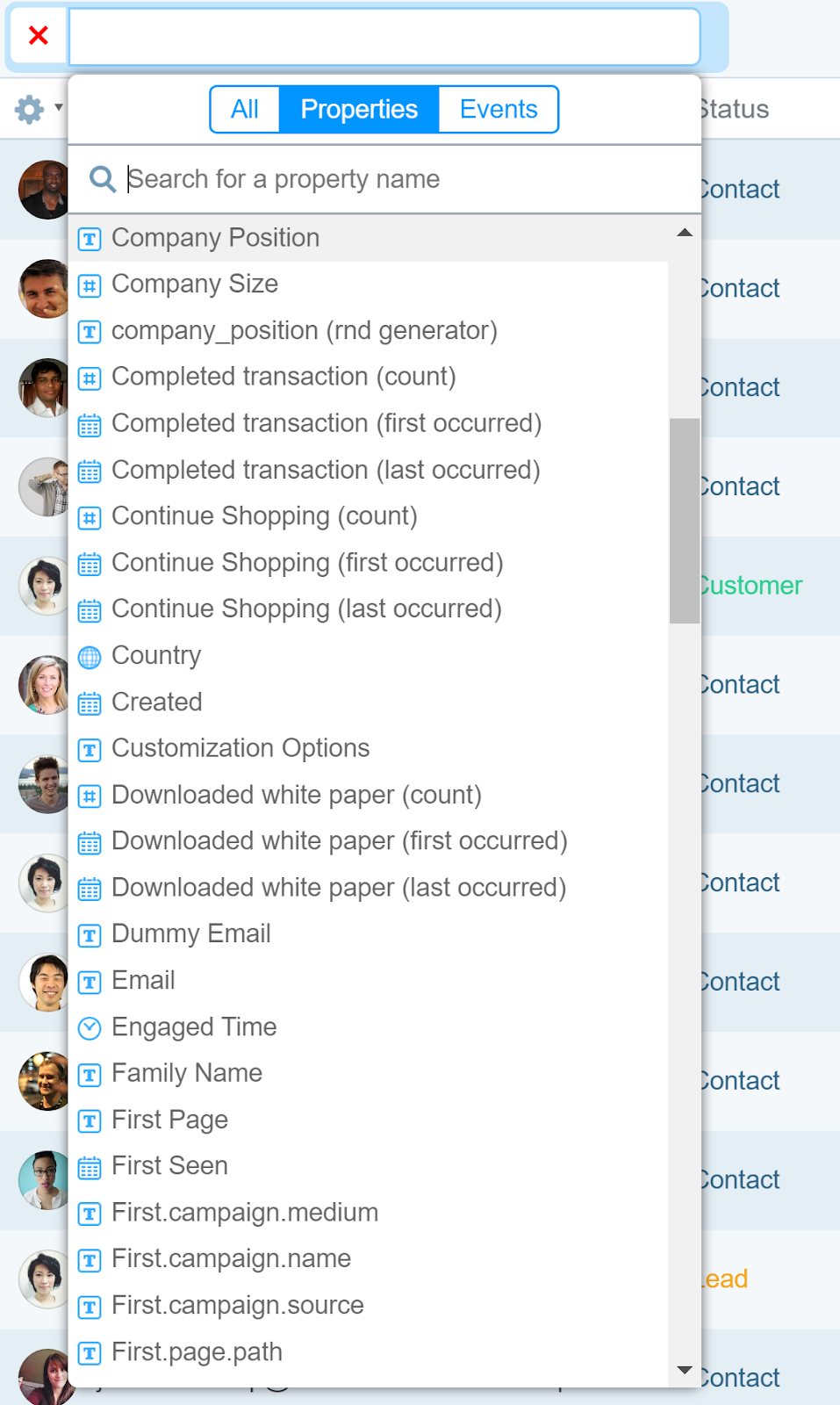Click the red X clear-filter icon
The width and height of the screenshot is (840, 1405).
coord(38,35)
